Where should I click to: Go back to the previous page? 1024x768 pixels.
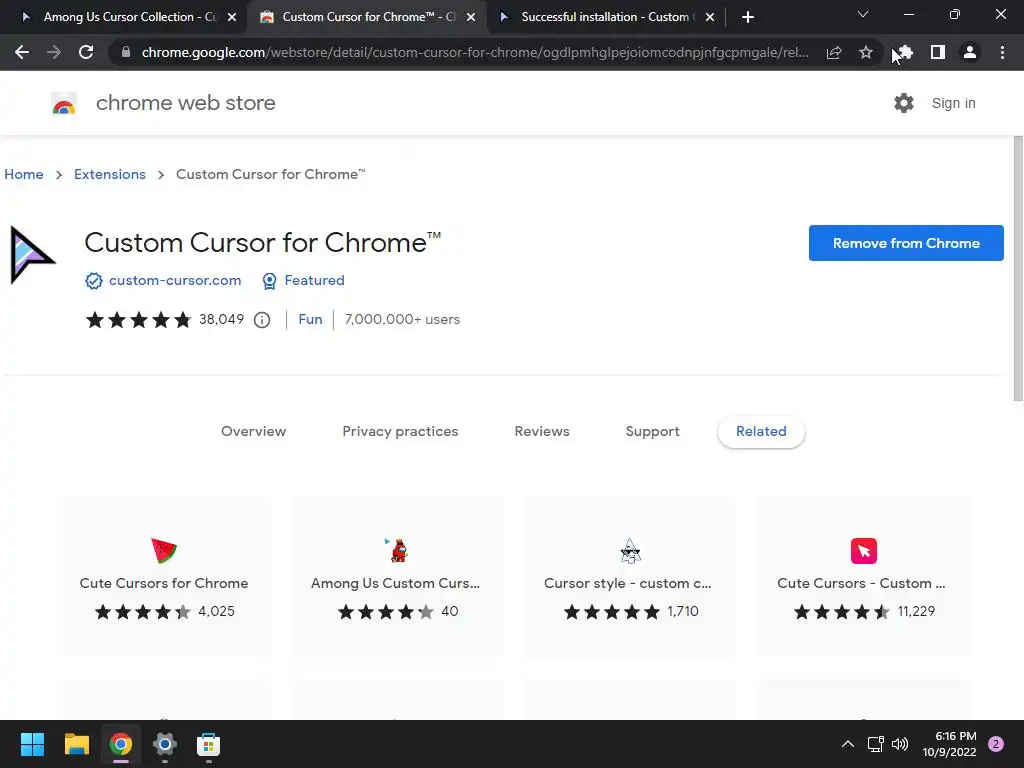22,52
